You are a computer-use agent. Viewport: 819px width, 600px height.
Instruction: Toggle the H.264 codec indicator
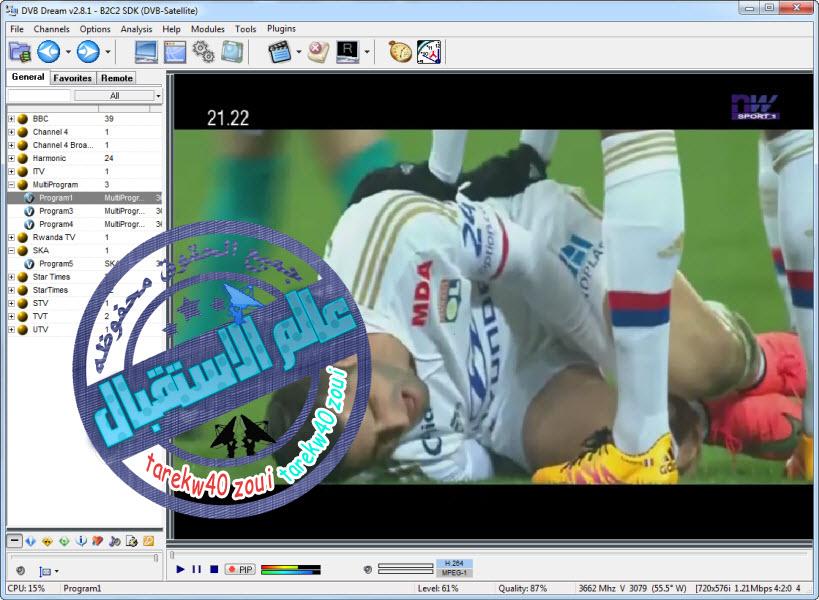coord(454,563)
